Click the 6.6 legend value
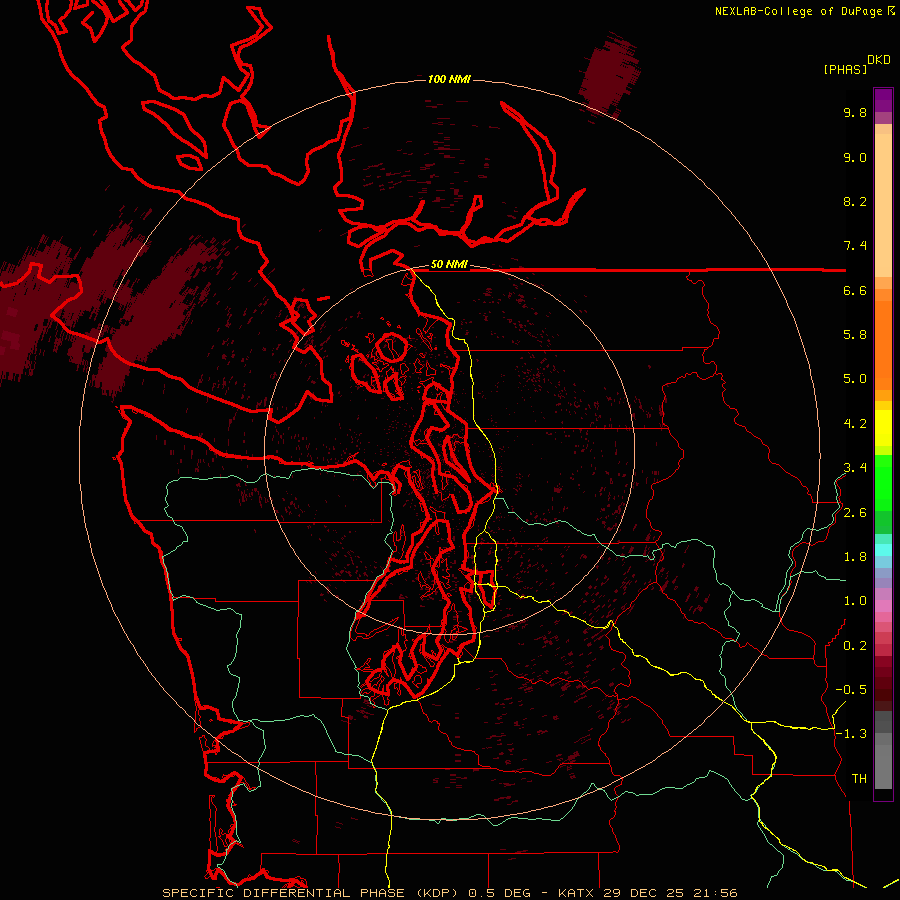900x900 pixels. click(x=855, y=290)
